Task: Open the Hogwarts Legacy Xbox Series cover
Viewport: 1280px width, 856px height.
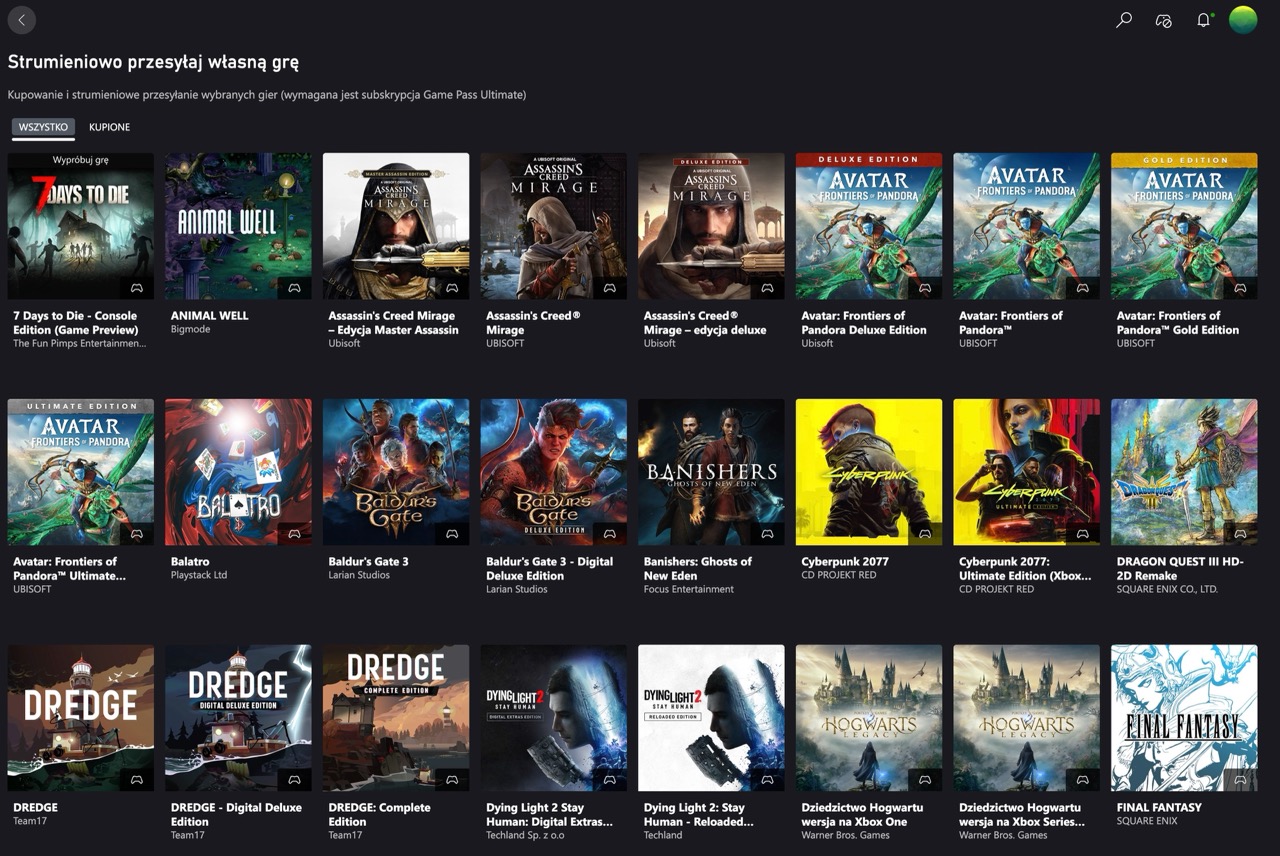Action: tap(1027, 718)
